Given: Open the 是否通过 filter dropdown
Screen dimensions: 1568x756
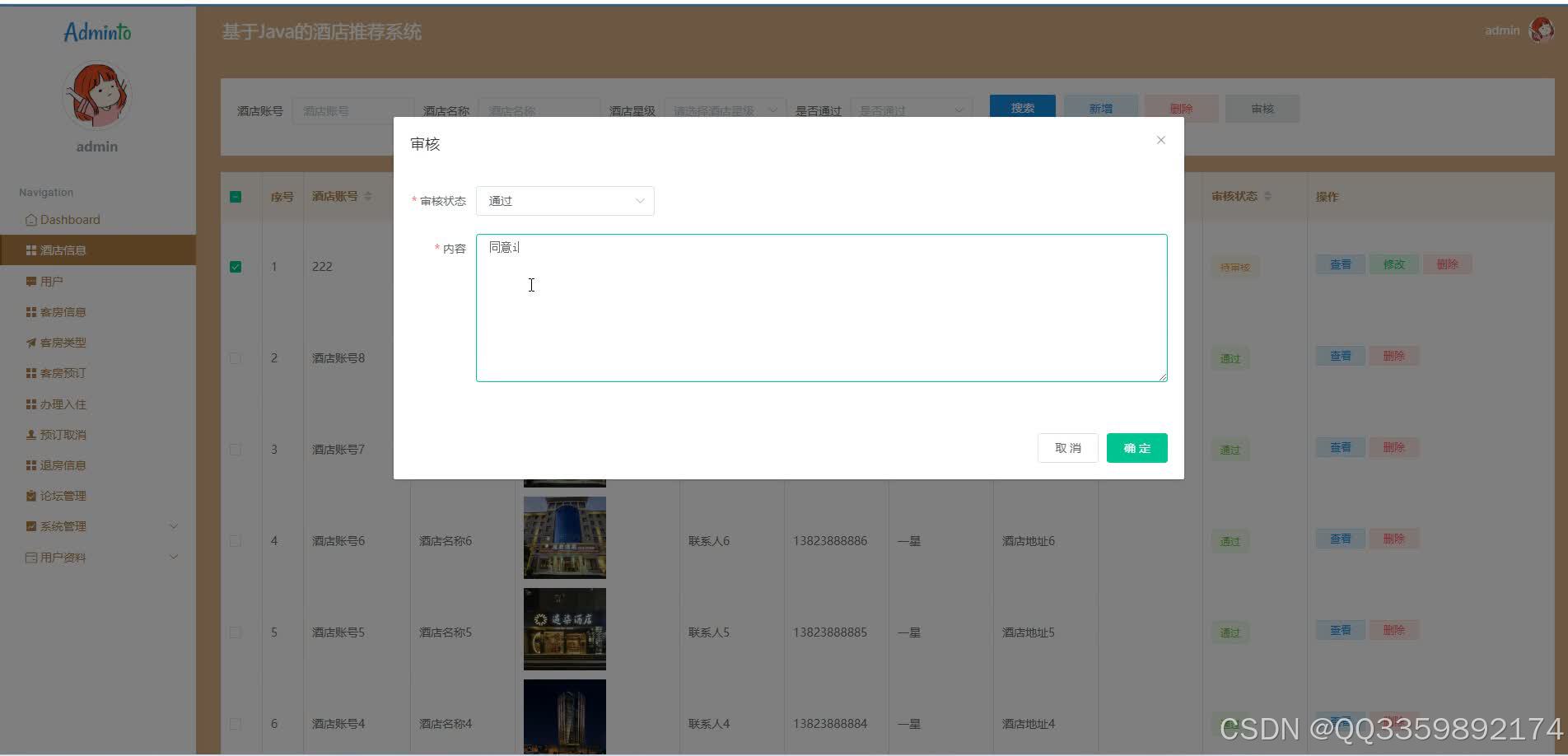Looking at the screenshot, I should [911, 110].
